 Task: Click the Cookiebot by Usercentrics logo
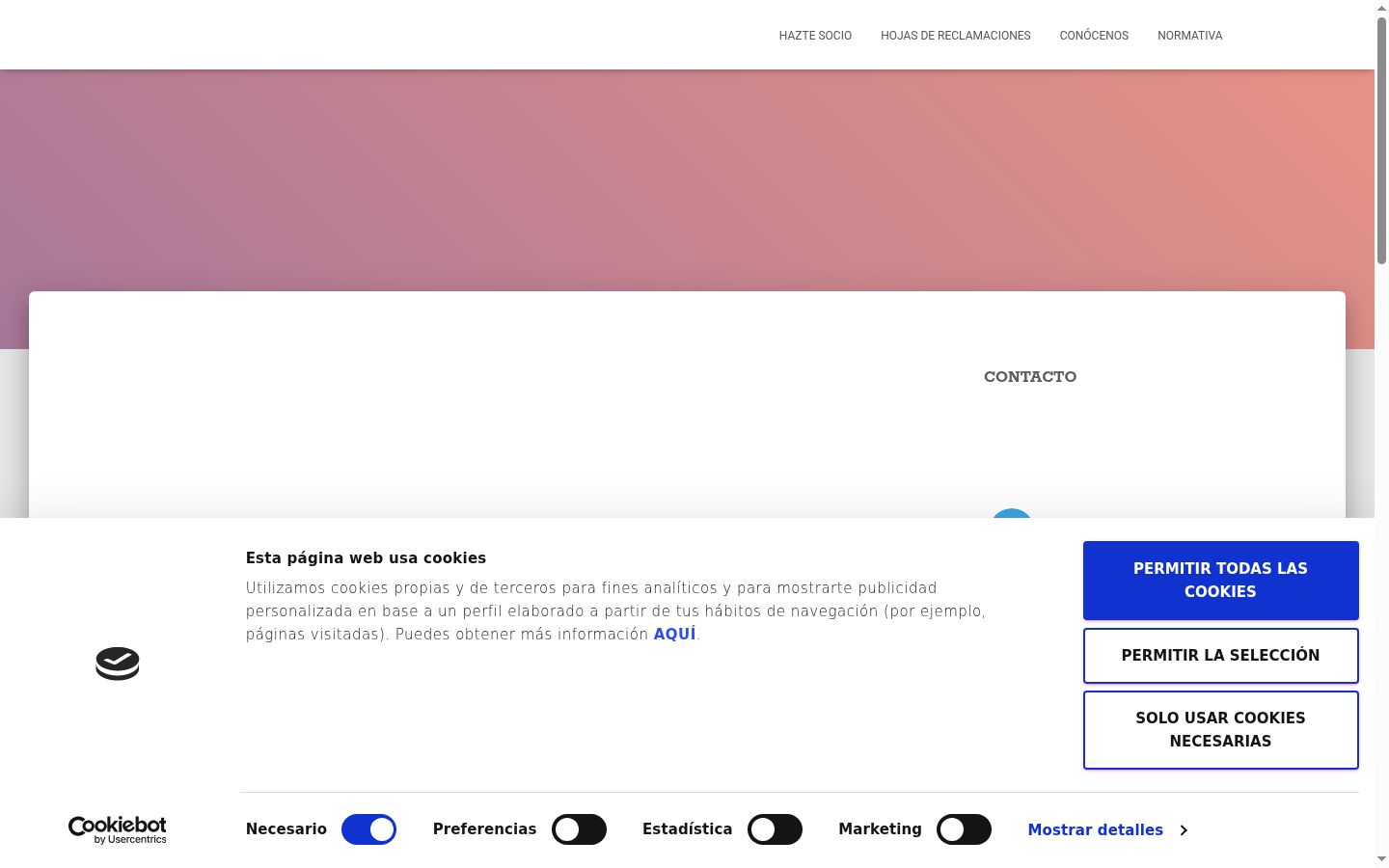tap(118, 829)
